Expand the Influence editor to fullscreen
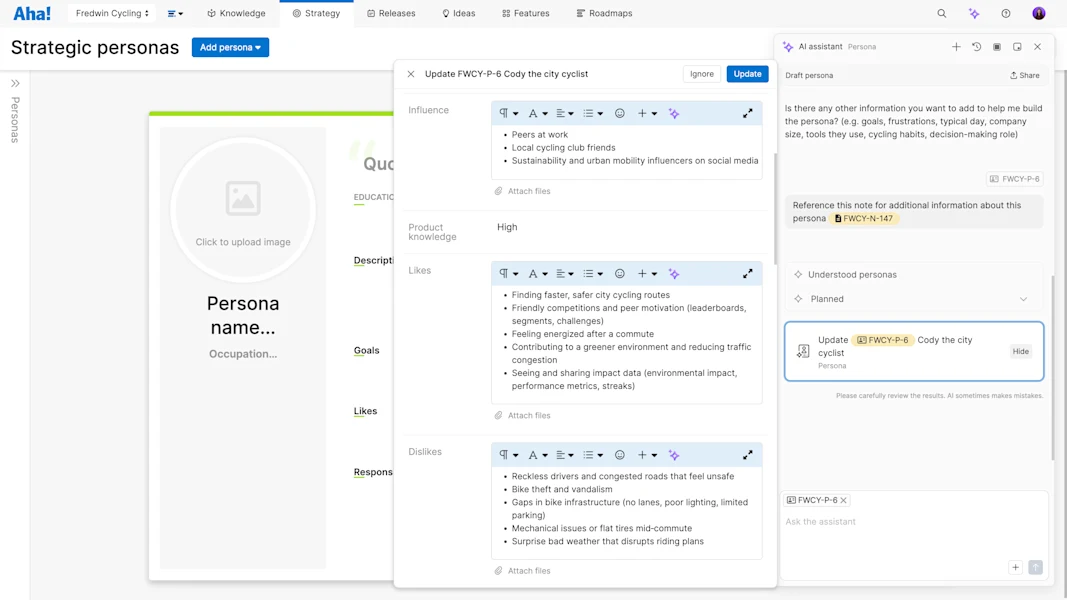The width and height of the screenshot is (1067, 600). tap(748, 114)
